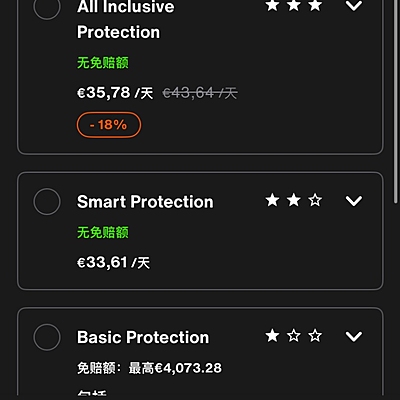Click the empty third star of Smart Protection

click(315, 200)
